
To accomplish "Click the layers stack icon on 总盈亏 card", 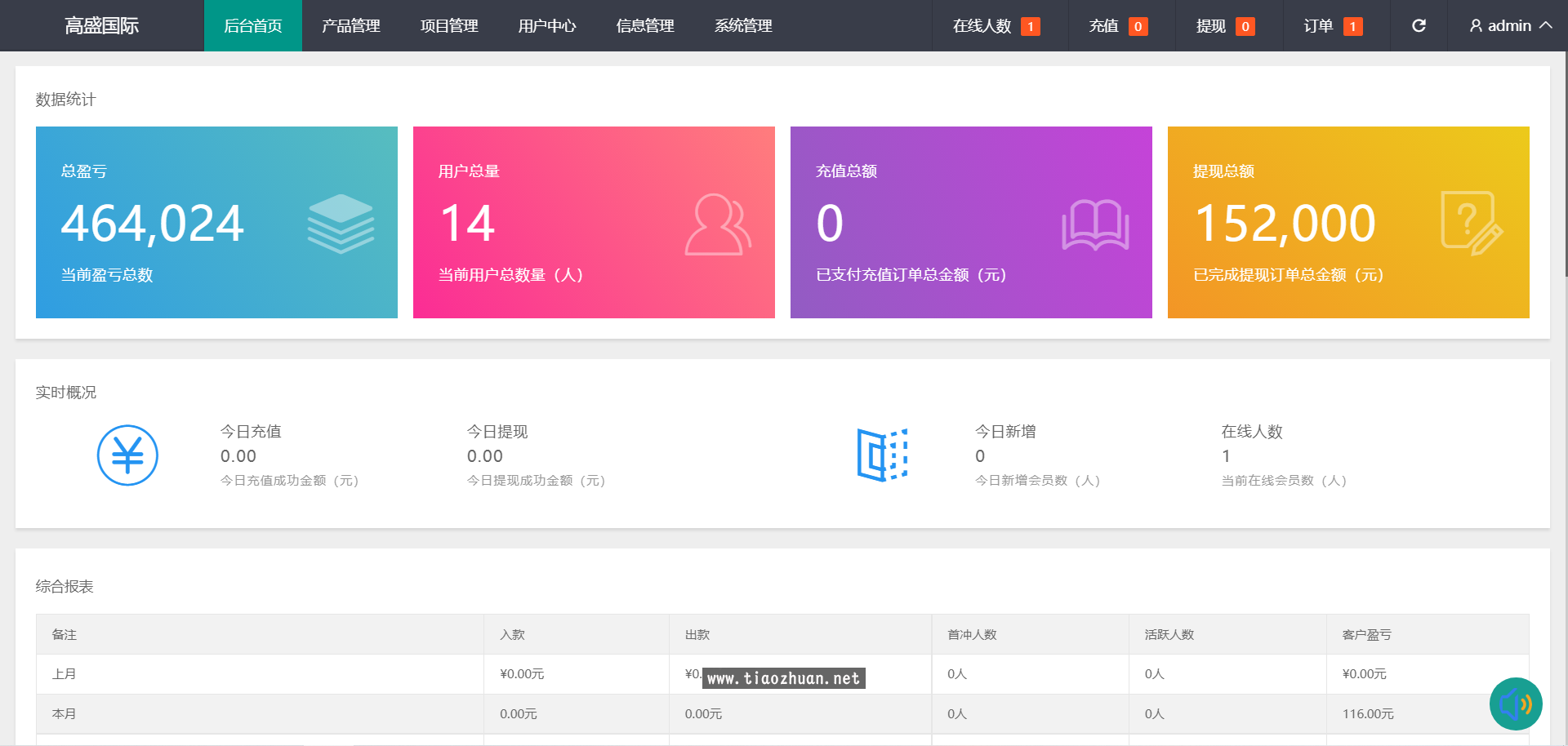I will (x=341, y=224).
